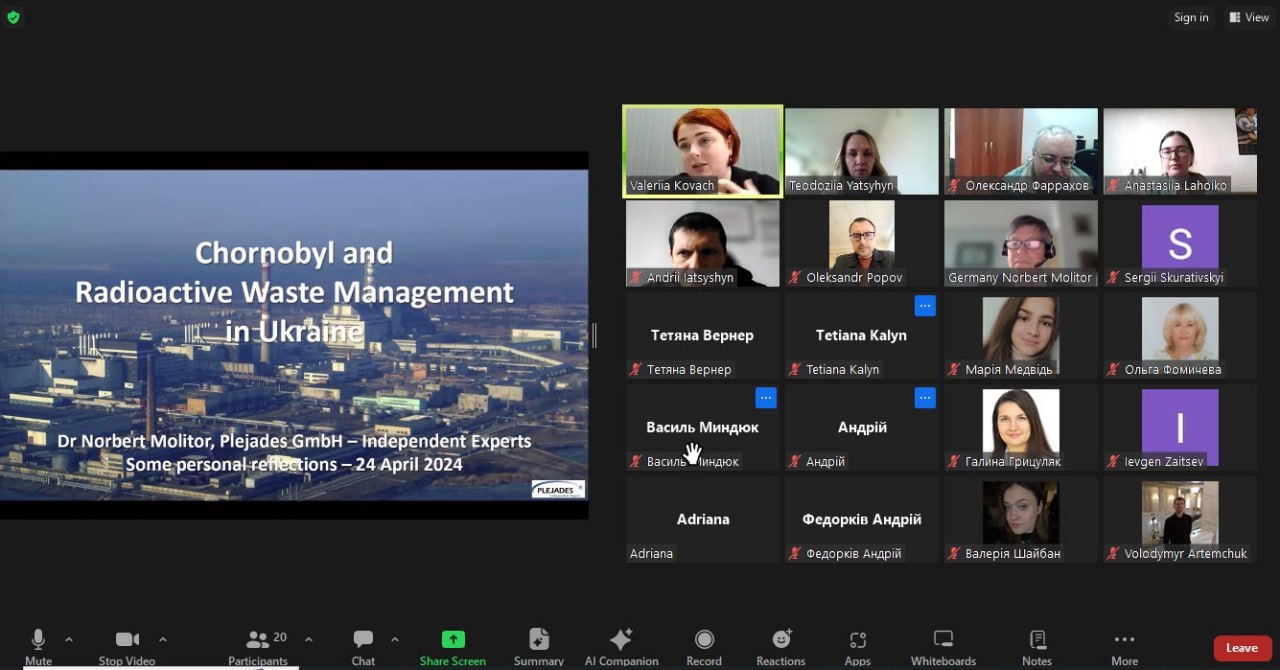
Task: Click the Summary icon
Action: pyautogui.click(x=539, y=640)
